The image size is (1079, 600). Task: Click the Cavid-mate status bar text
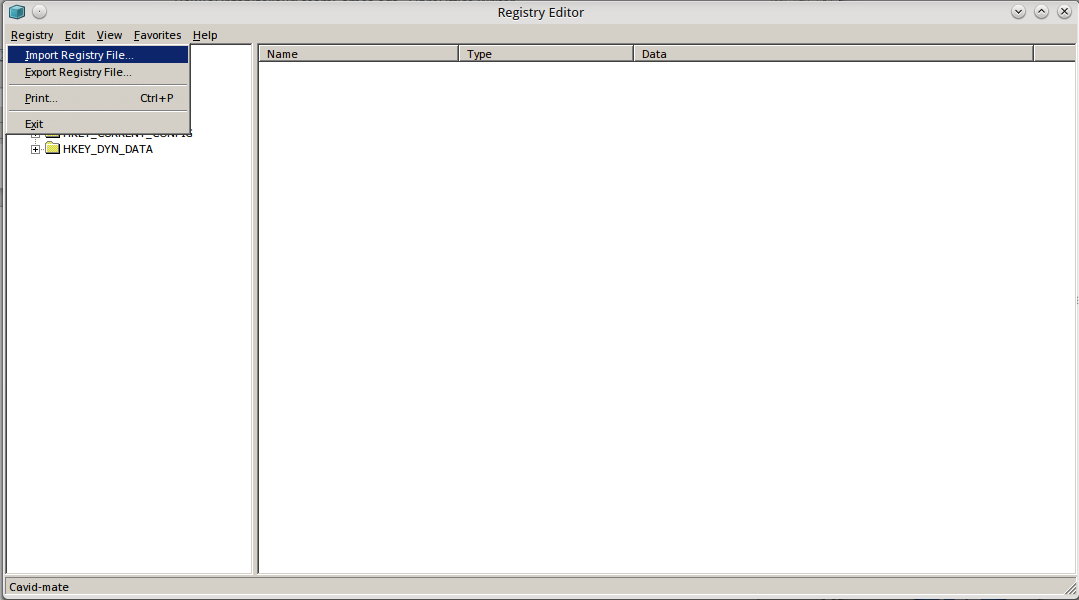pos(39,587)
